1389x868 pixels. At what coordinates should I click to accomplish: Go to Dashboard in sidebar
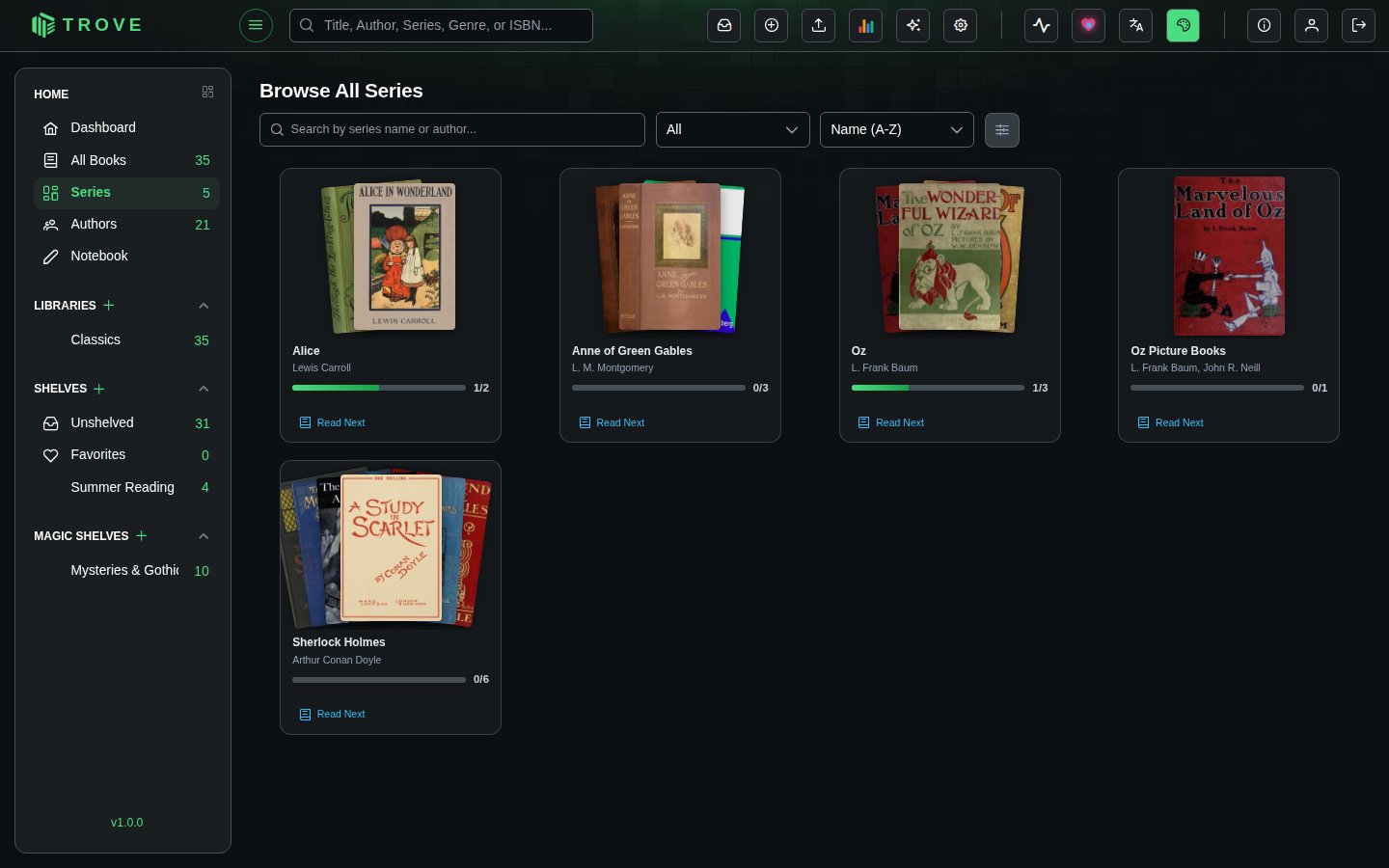(126, 127)
